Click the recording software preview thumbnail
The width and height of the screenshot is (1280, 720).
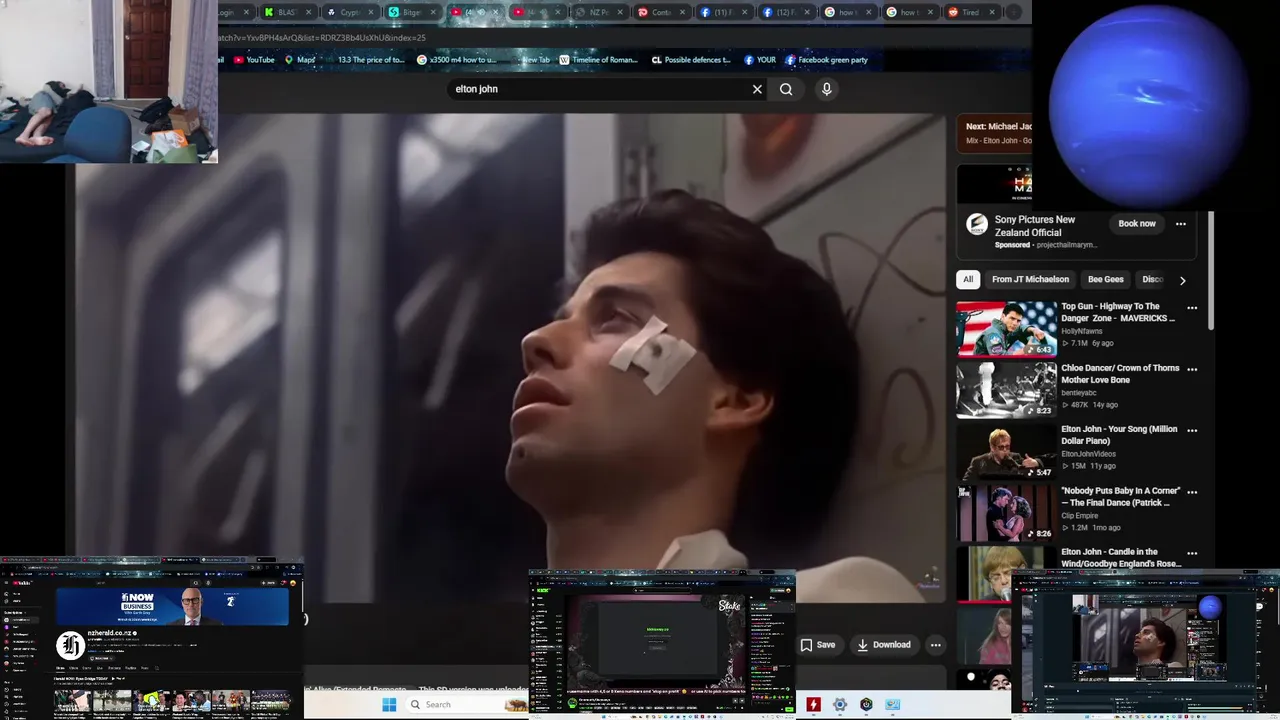[x=1145, y=643]
